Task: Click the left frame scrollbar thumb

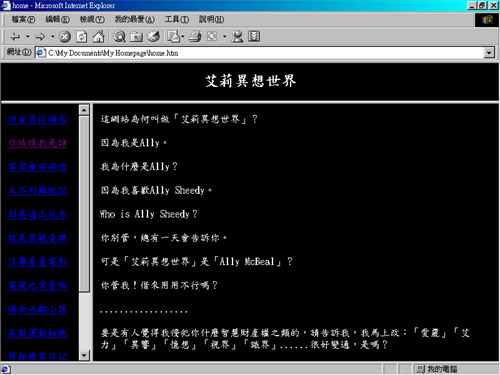Action: point(84,204)
